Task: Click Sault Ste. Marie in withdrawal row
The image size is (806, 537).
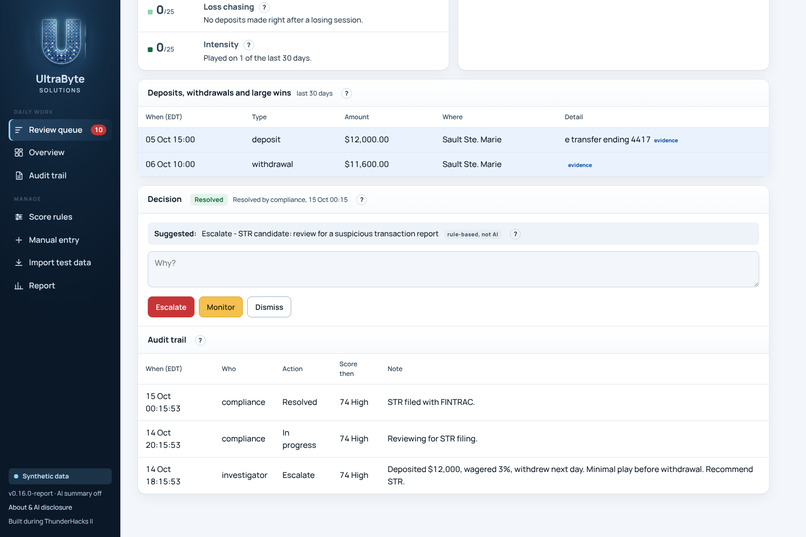Action: (472, 164)
